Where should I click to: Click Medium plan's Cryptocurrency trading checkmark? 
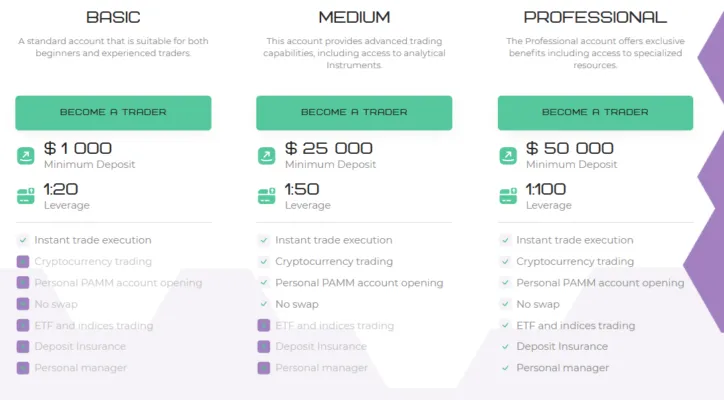(x=264, y=262)
